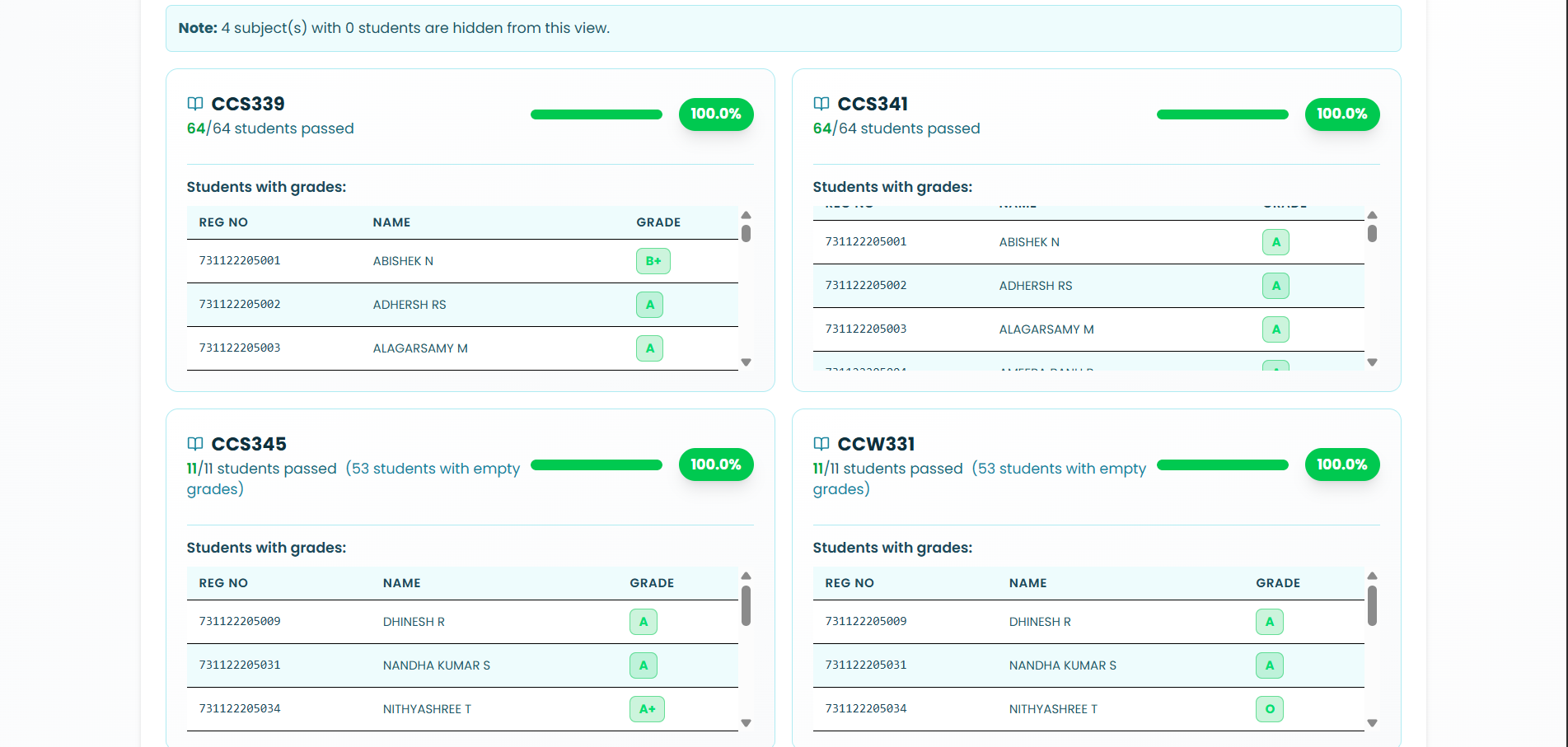Click the CCS345 pass-rate progress bar
The image size is (1568, 747).
click(x=597, y=465)
